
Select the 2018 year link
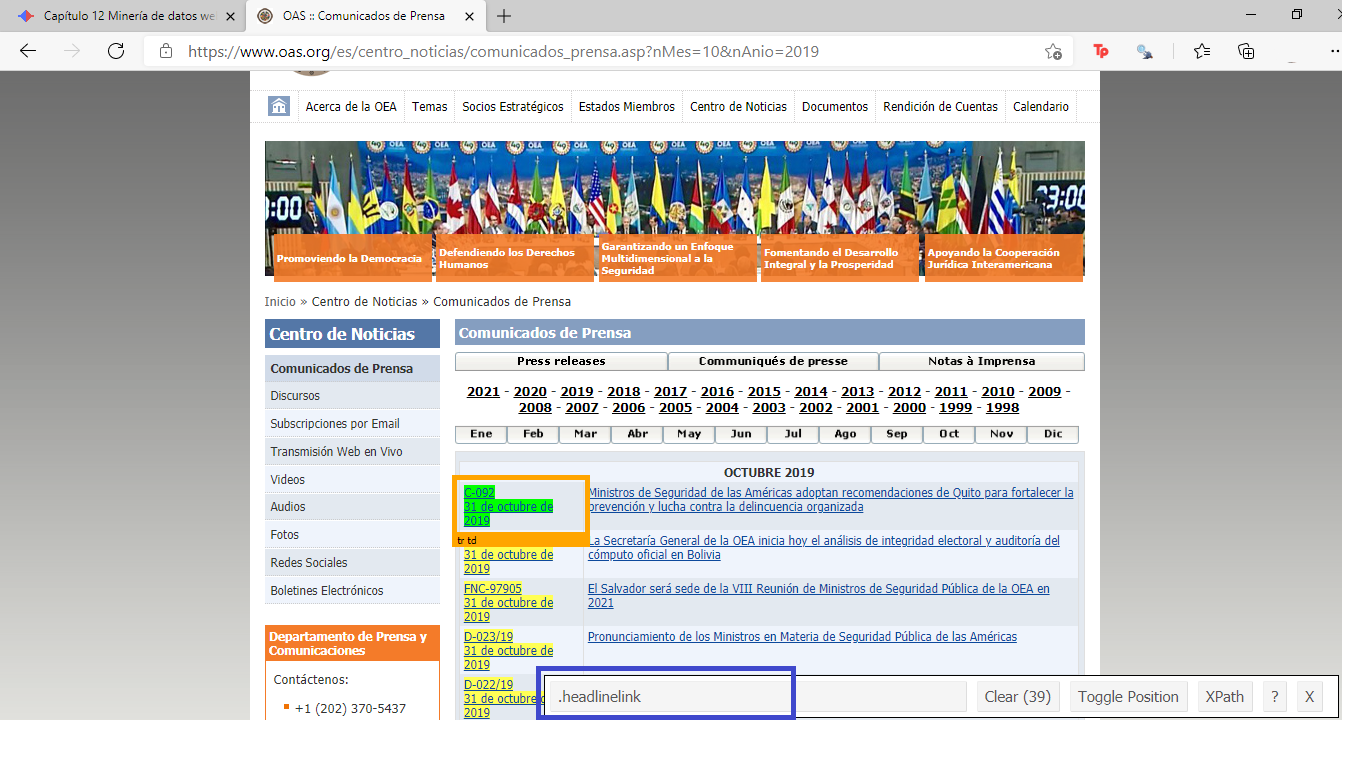tap(623, 392)
